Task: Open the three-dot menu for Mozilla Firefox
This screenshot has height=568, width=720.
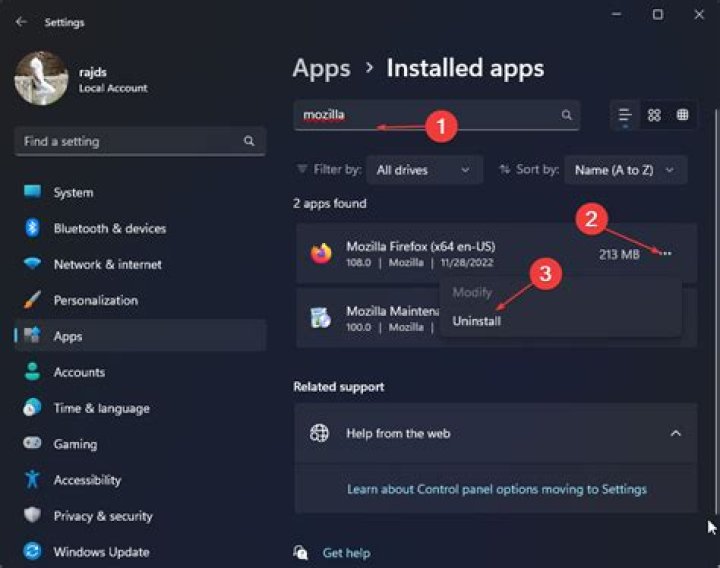Action: [667, 253]
